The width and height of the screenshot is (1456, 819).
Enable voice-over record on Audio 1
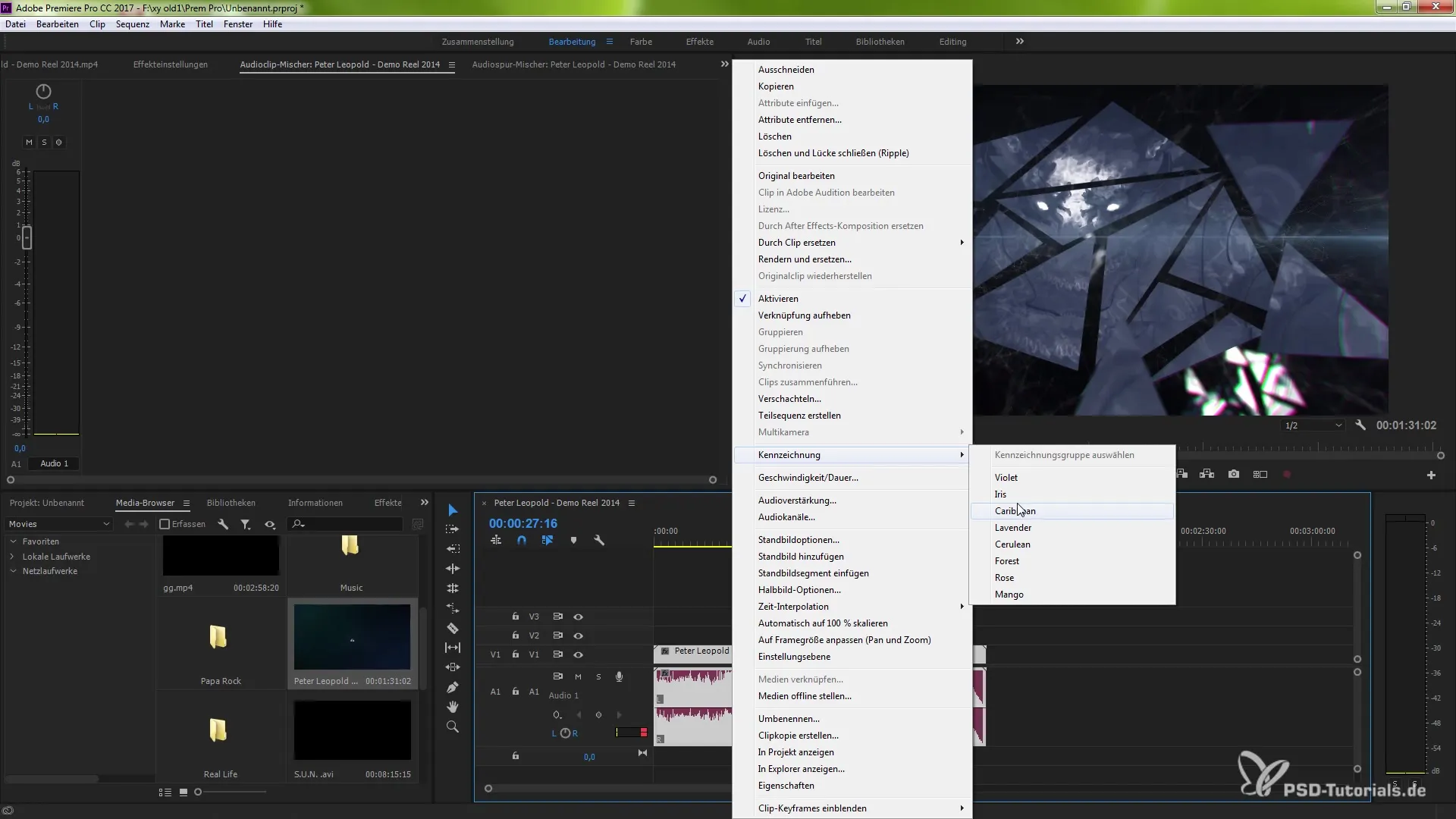[x=619, y=676]
